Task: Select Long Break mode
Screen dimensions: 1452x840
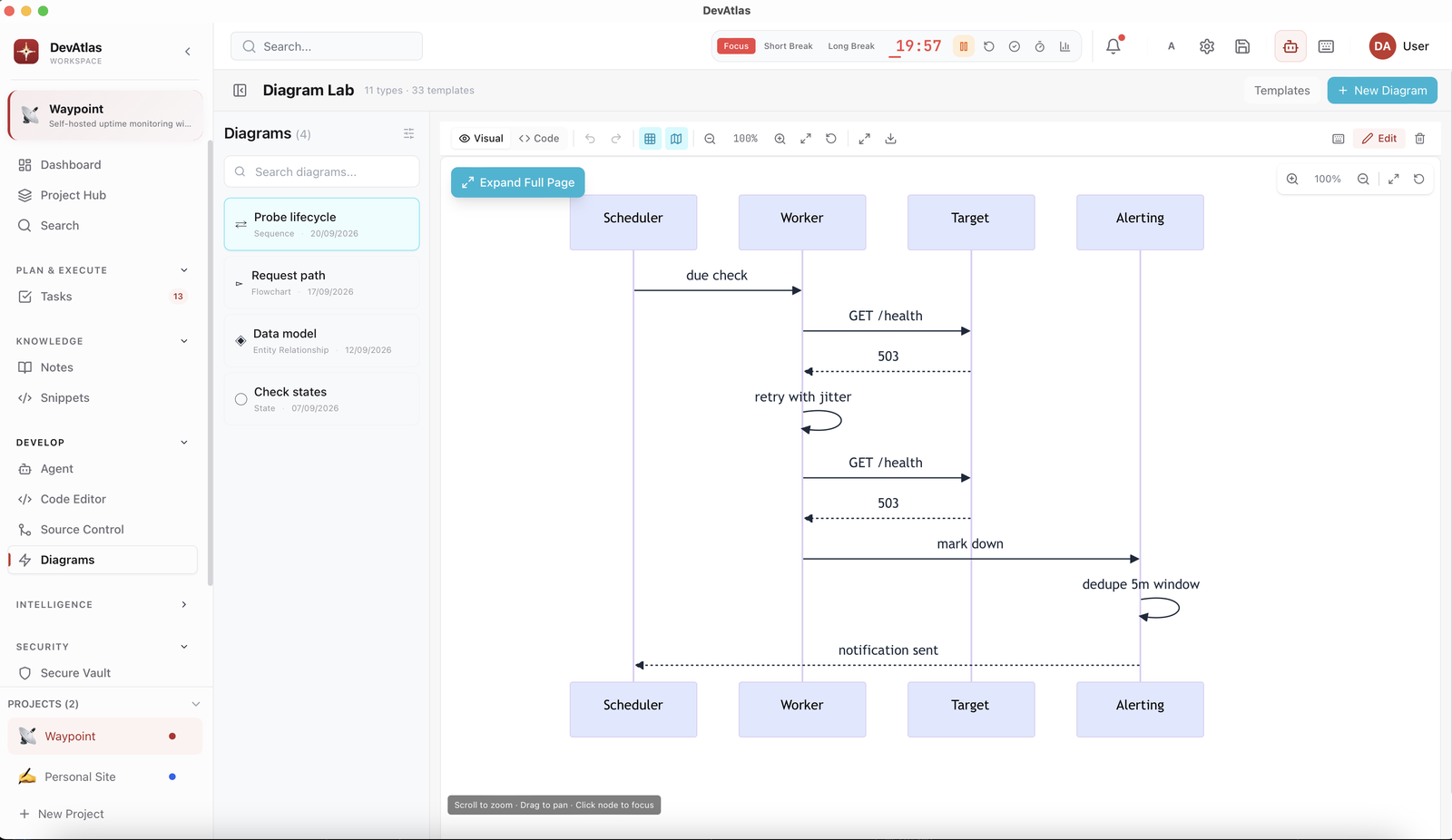Action: [x=851, y=46]
